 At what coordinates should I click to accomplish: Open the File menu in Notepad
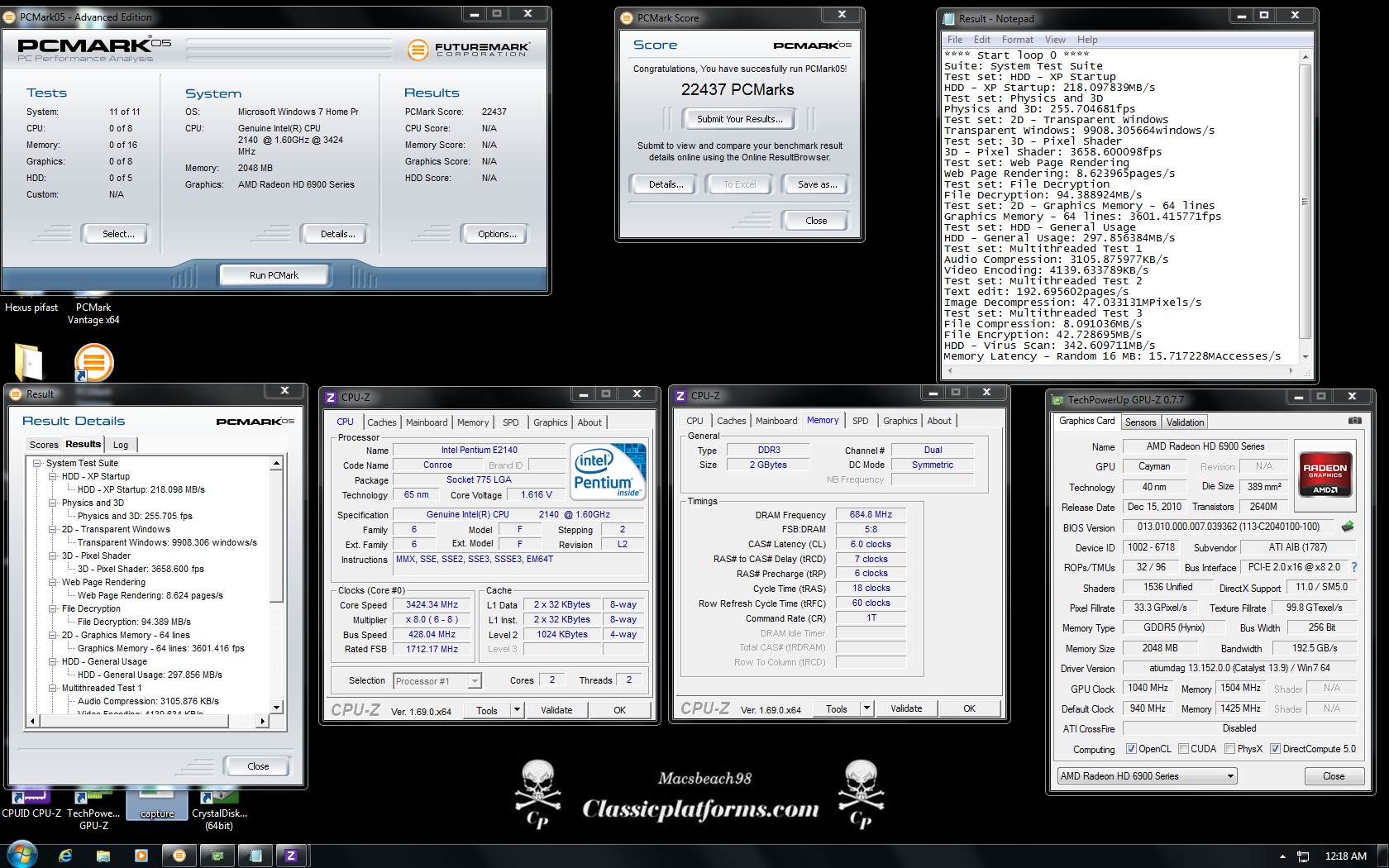[955, 40]
